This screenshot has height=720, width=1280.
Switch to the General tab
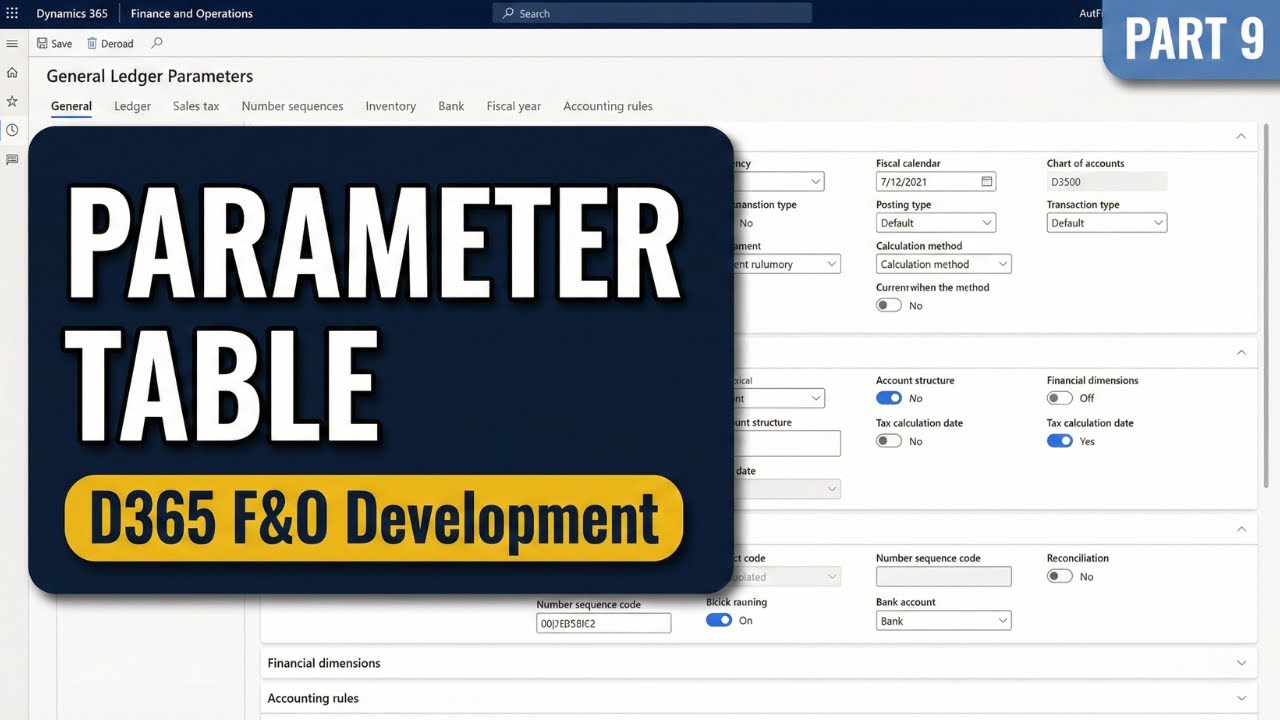click(71, 106)
